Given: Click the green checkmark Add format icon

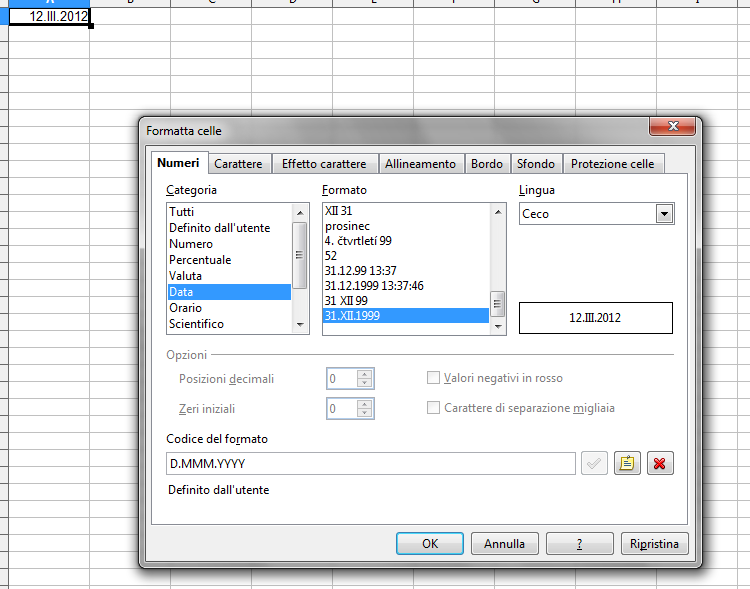Looking at the screenshot, I should pos(594,464).
